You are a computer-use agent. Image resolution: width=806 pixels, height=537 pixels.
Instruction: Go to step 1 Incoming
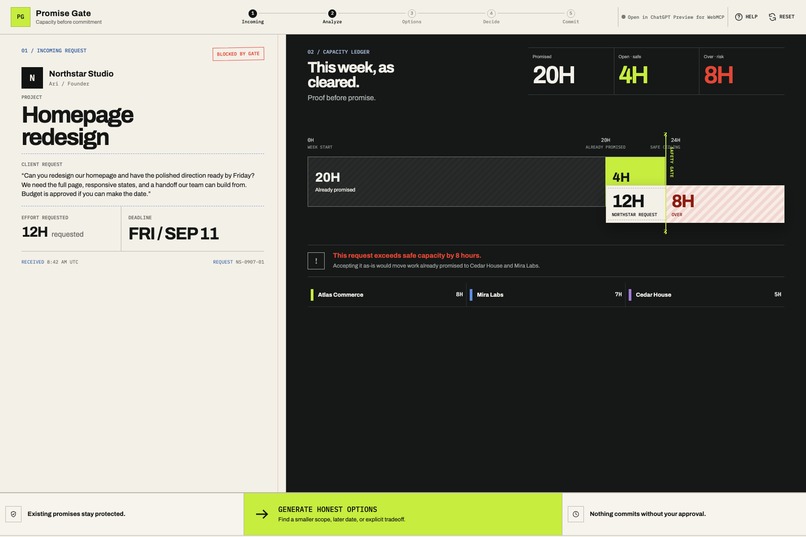click(252, 16)
